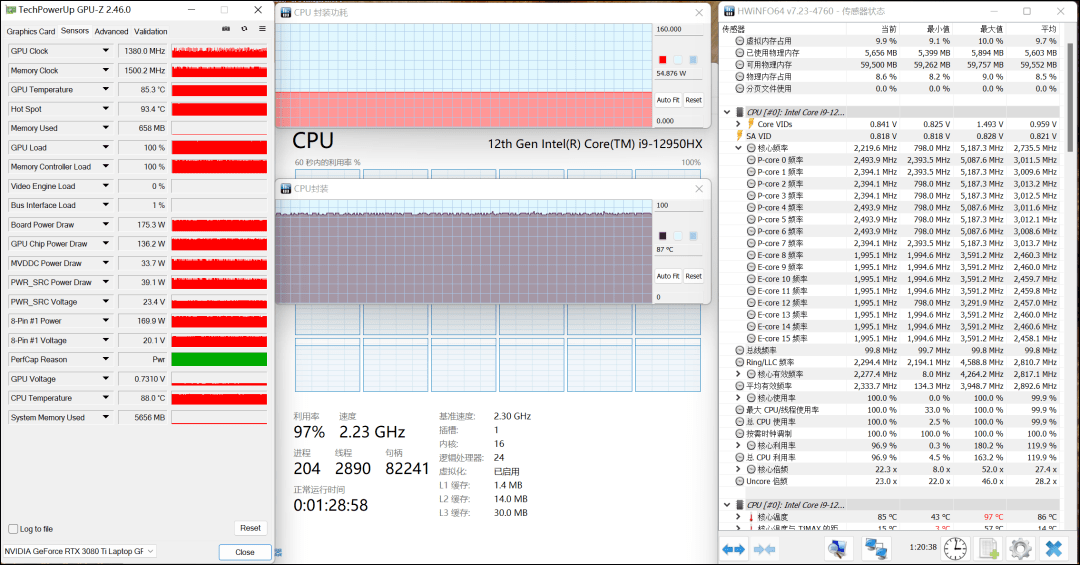Click HWiNFO log file add icon
1080x565 pixels.
pos(988,548)
